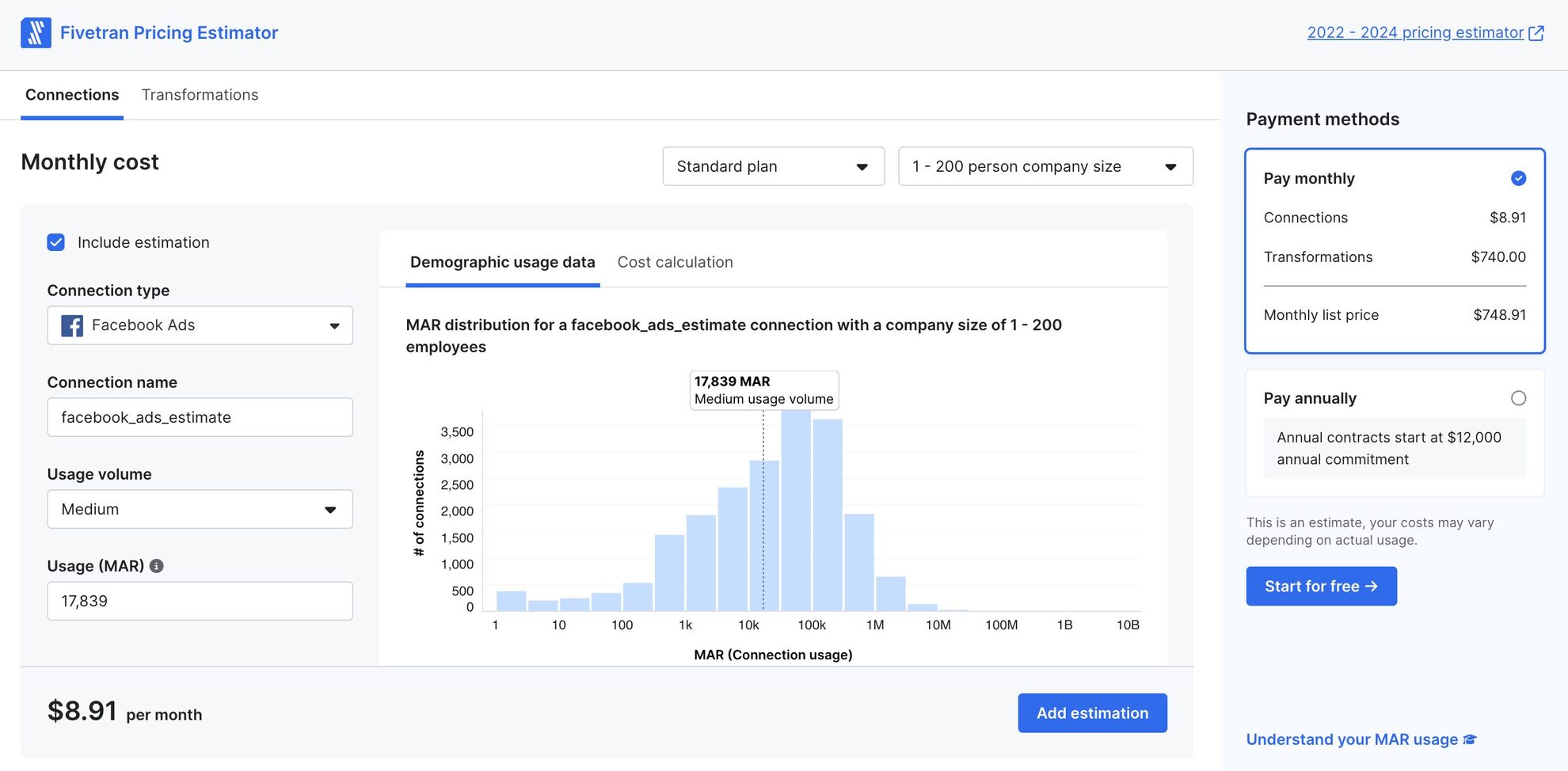Click the Facebook icon in Connection type
This screenshot has width=1568, height=771.
pos(72,325)
